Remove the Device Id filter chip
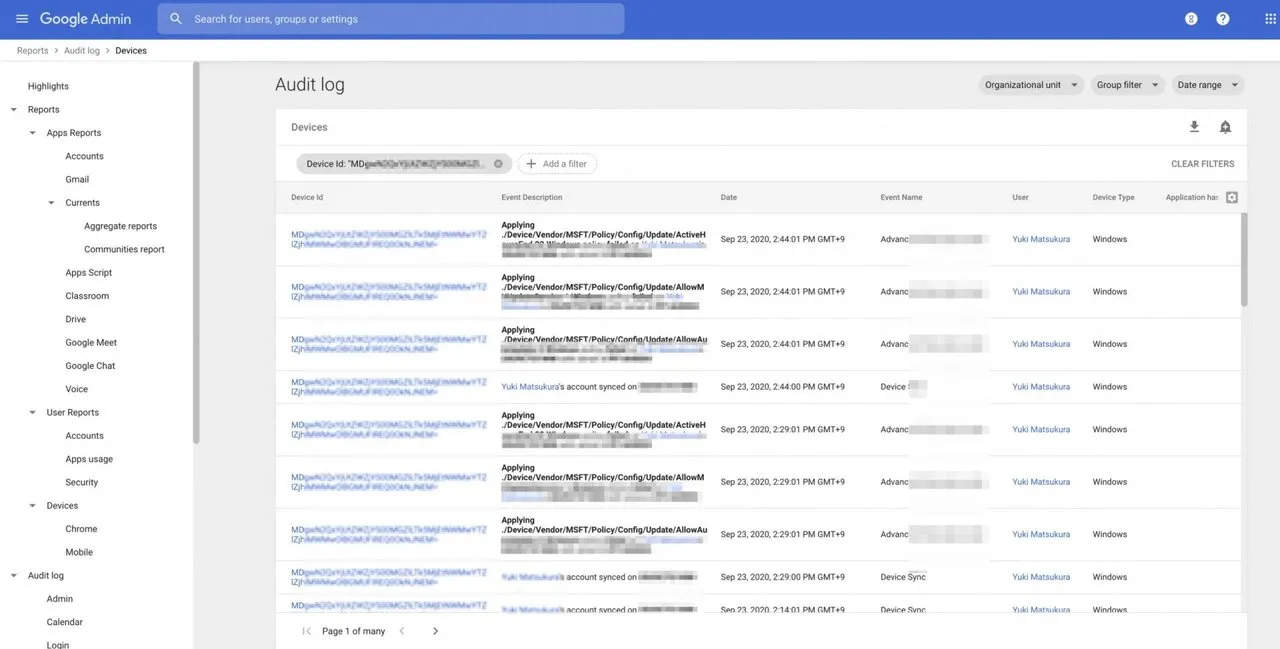This screenshot has height=649, width=1280. pyautogui.click(x=498, y=164)
